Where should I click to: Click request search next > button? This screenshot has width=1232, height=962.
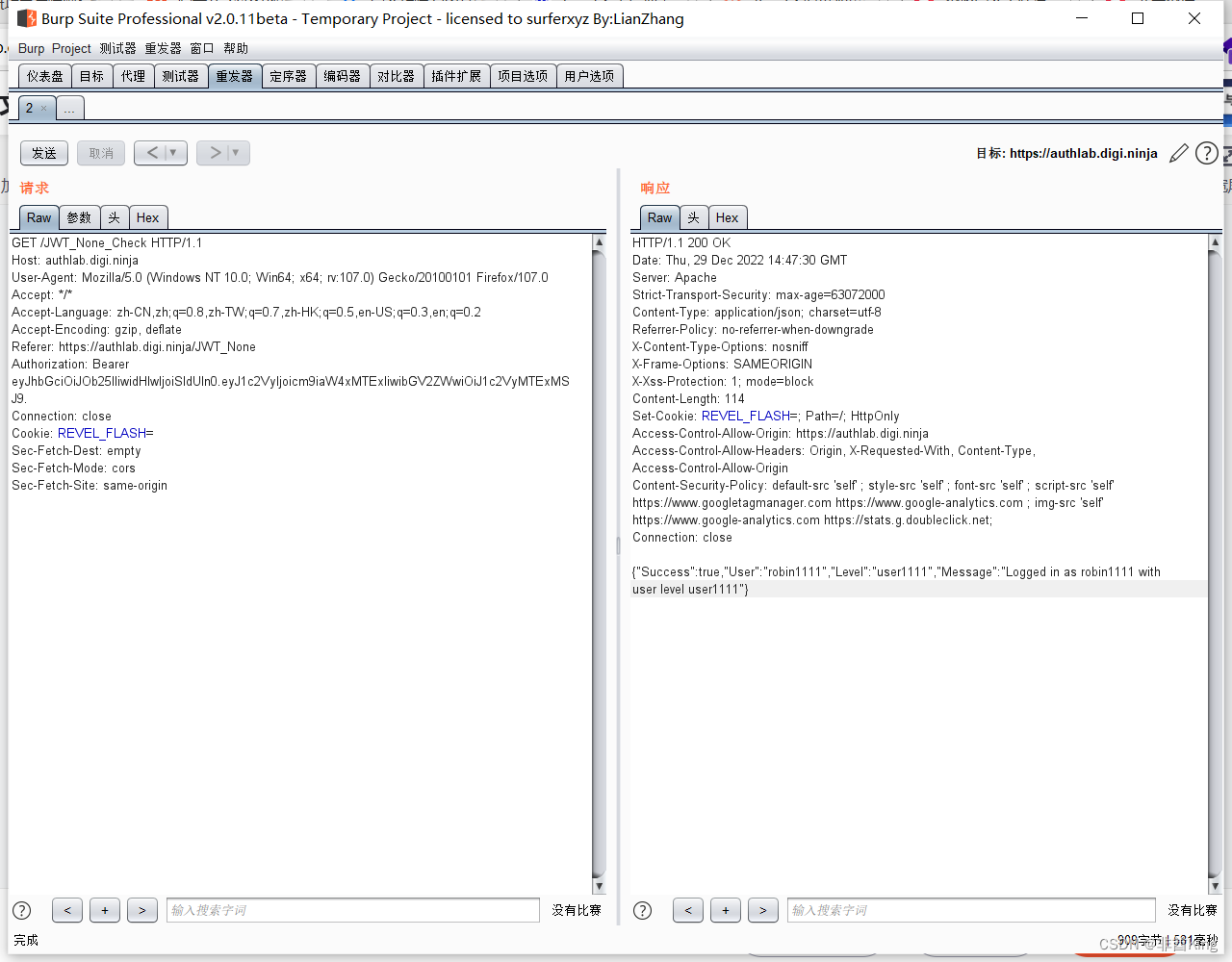(x=142, y=910)
